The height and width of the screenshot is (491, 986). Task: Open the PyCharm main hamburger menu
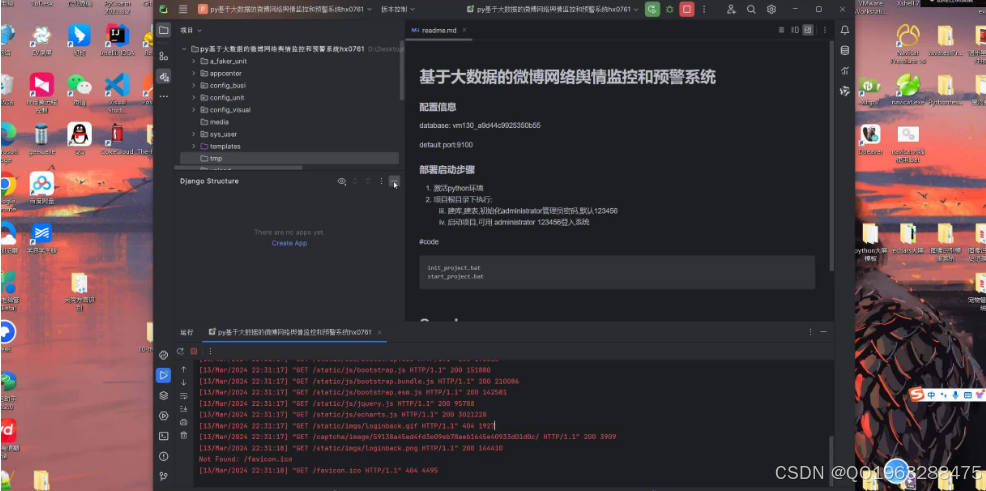[183, 9]
